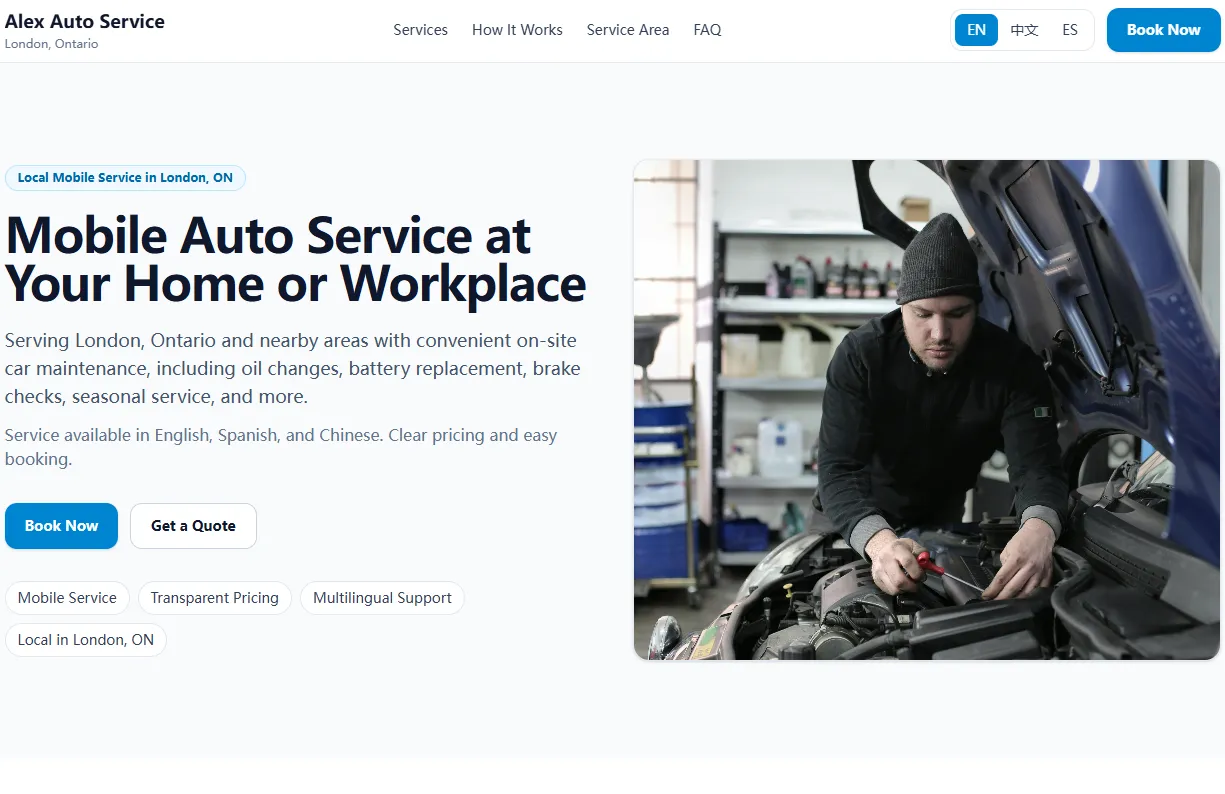The image size is (1225, 794).
Task: Click the hero headline text
Action: point(295,260)
